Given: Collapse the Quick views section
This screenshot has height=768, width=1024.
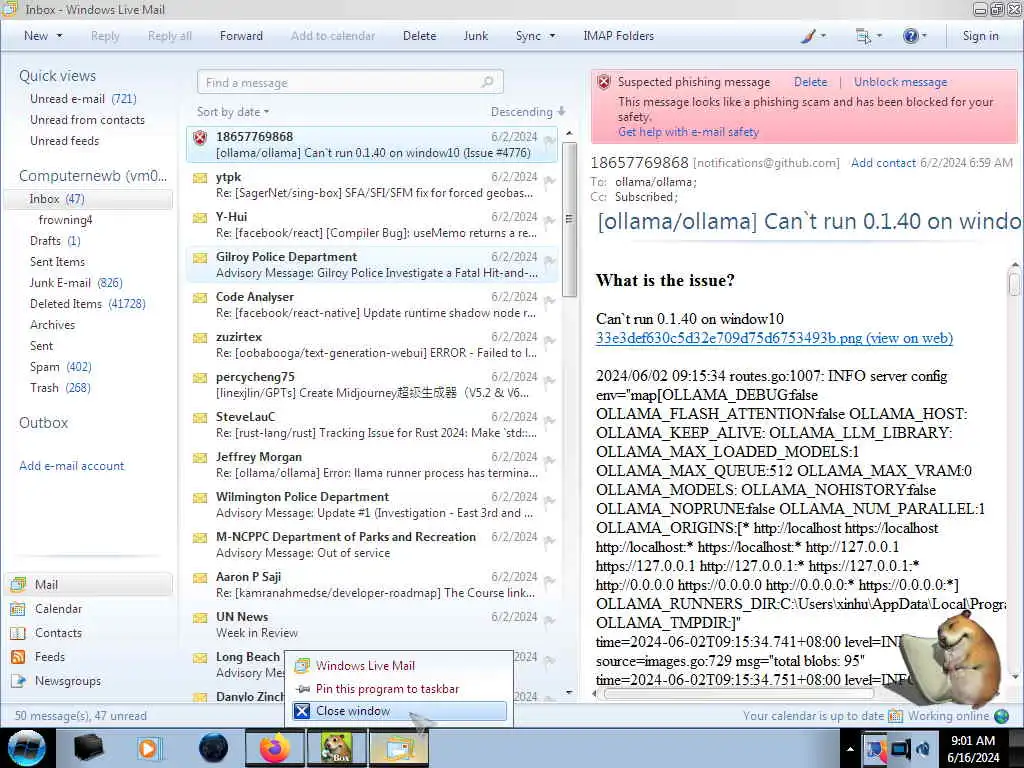Looking at the screenshot, I should click(57, 76).
